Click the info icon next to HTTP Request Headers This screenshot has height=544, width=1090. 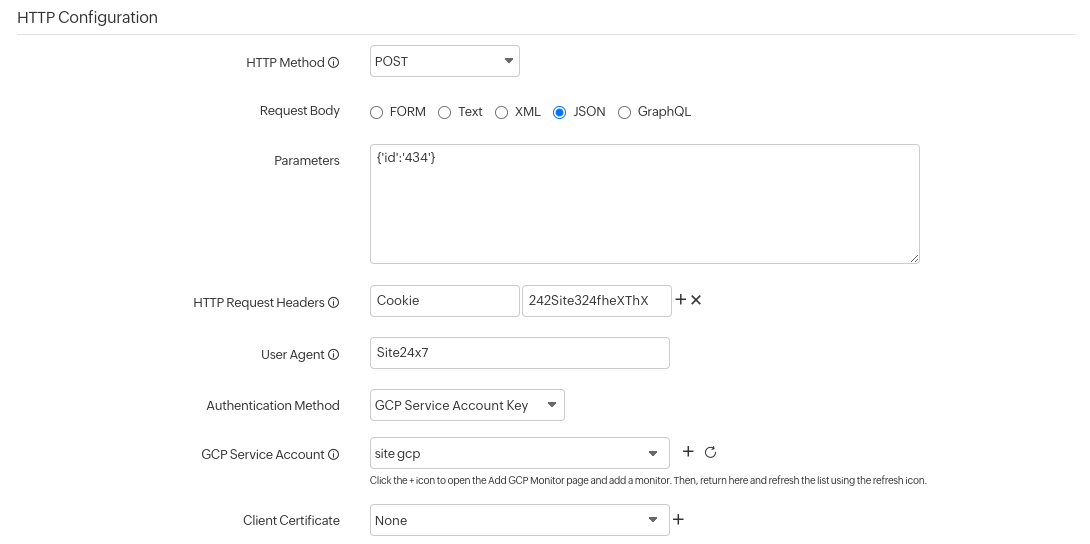coord(334,303)
